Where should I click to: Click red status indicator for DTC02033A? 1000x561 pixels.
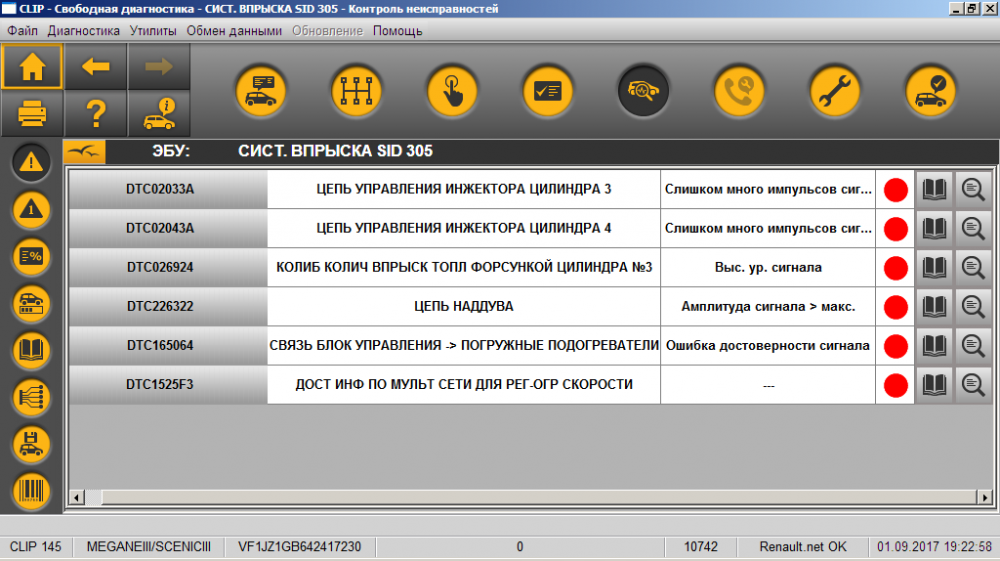[x=895, y=190]
